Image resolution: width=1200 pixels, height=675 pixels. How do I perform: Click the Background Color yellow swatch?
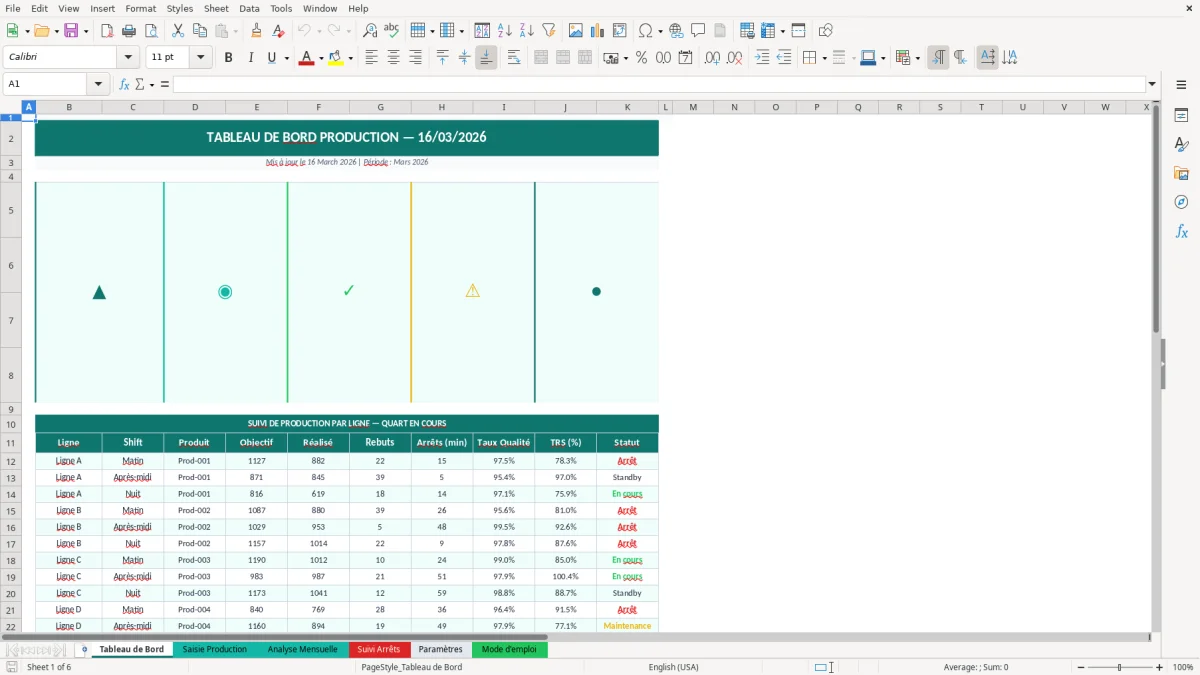[x=336, y=58]
